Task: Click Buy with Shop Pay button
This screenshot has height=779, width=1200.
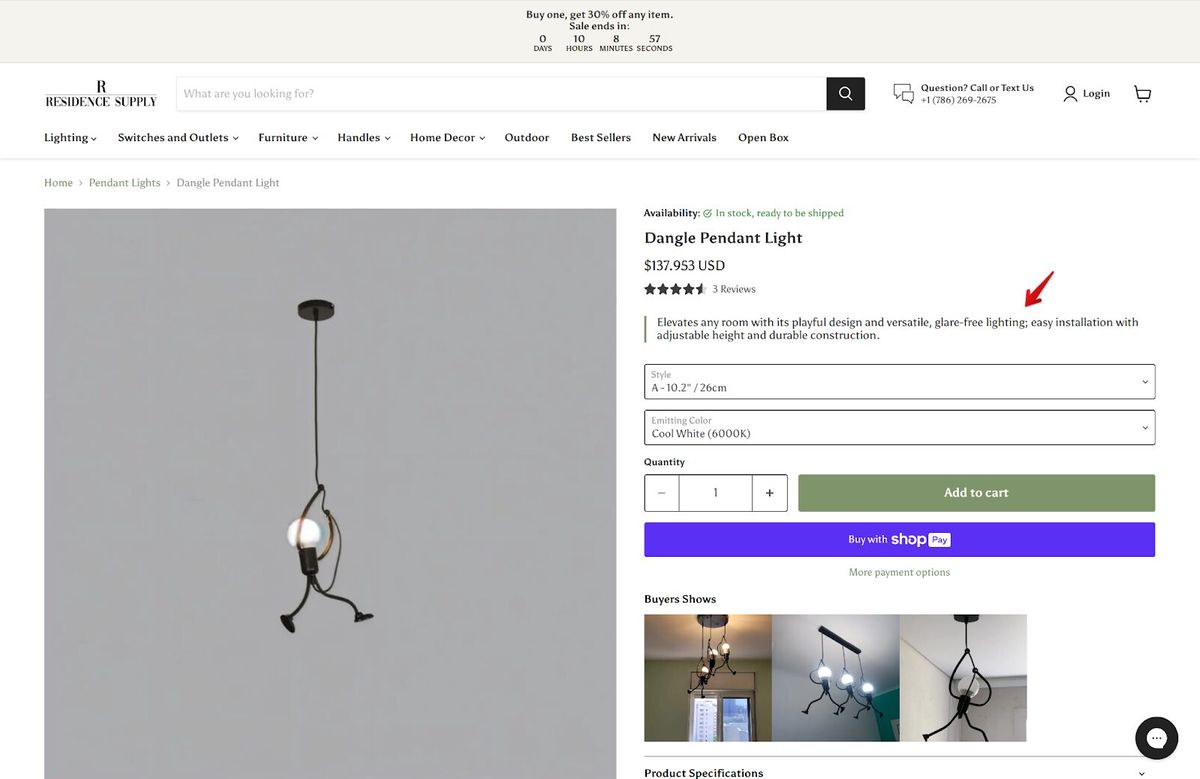Action: [899, 539]
